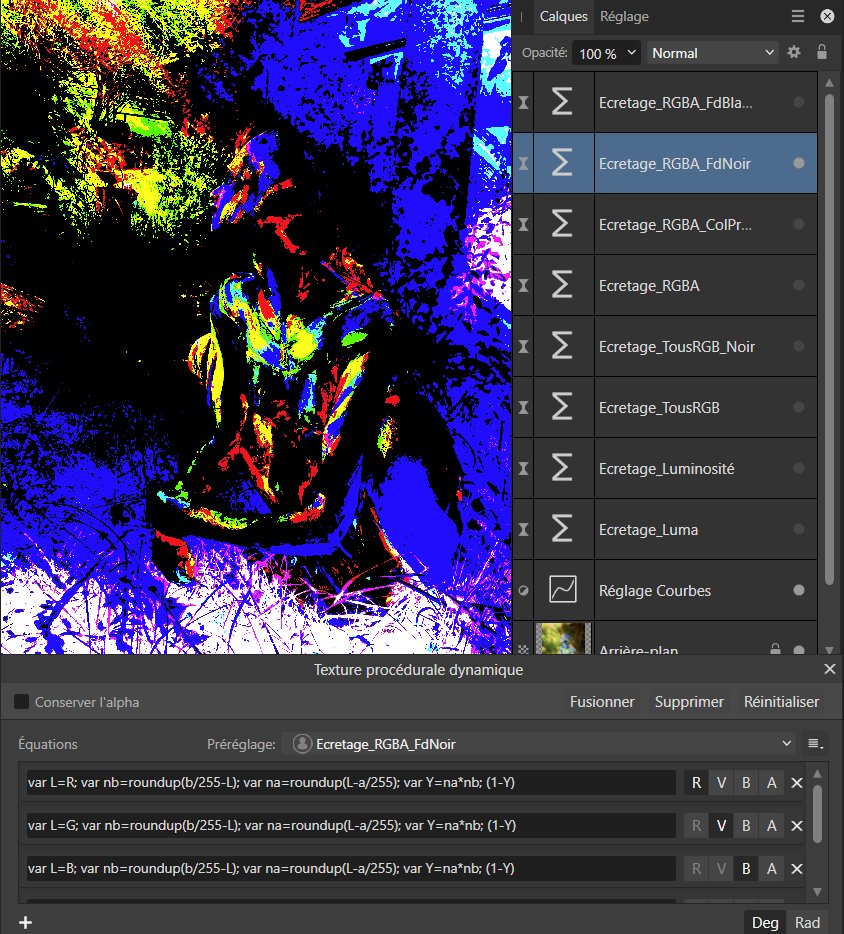The height and width of the screenshot is (934, 844).
Task: Switch to the Calques tab
Action: [563, 16]
